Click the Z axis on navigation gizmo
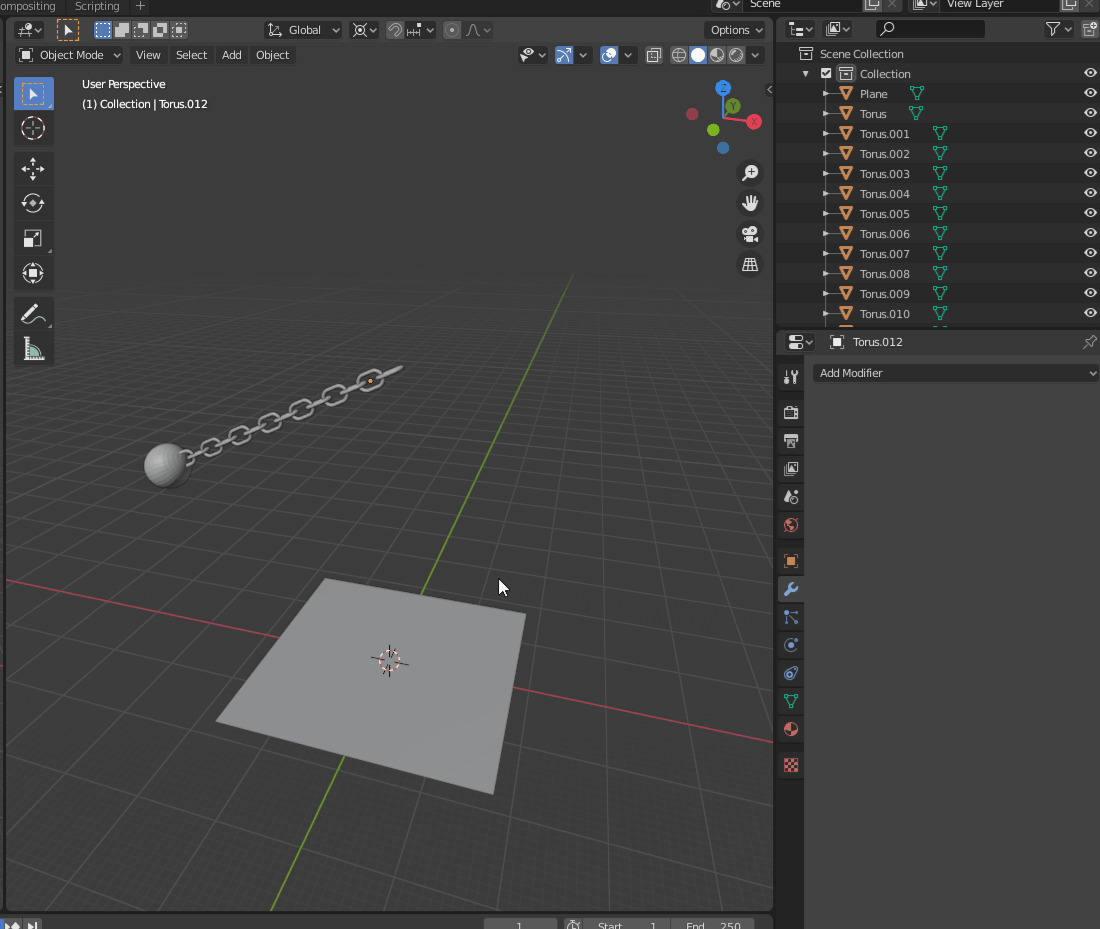Screen dimensions: 1100x929 point(723,88)
